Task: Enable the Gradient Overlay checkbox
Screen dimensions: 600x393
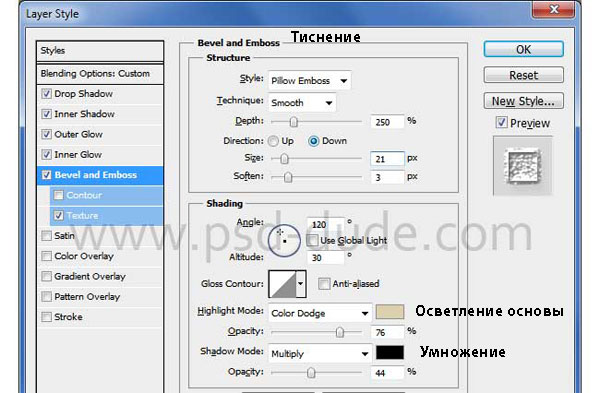Action: click(x=46, y=276)
